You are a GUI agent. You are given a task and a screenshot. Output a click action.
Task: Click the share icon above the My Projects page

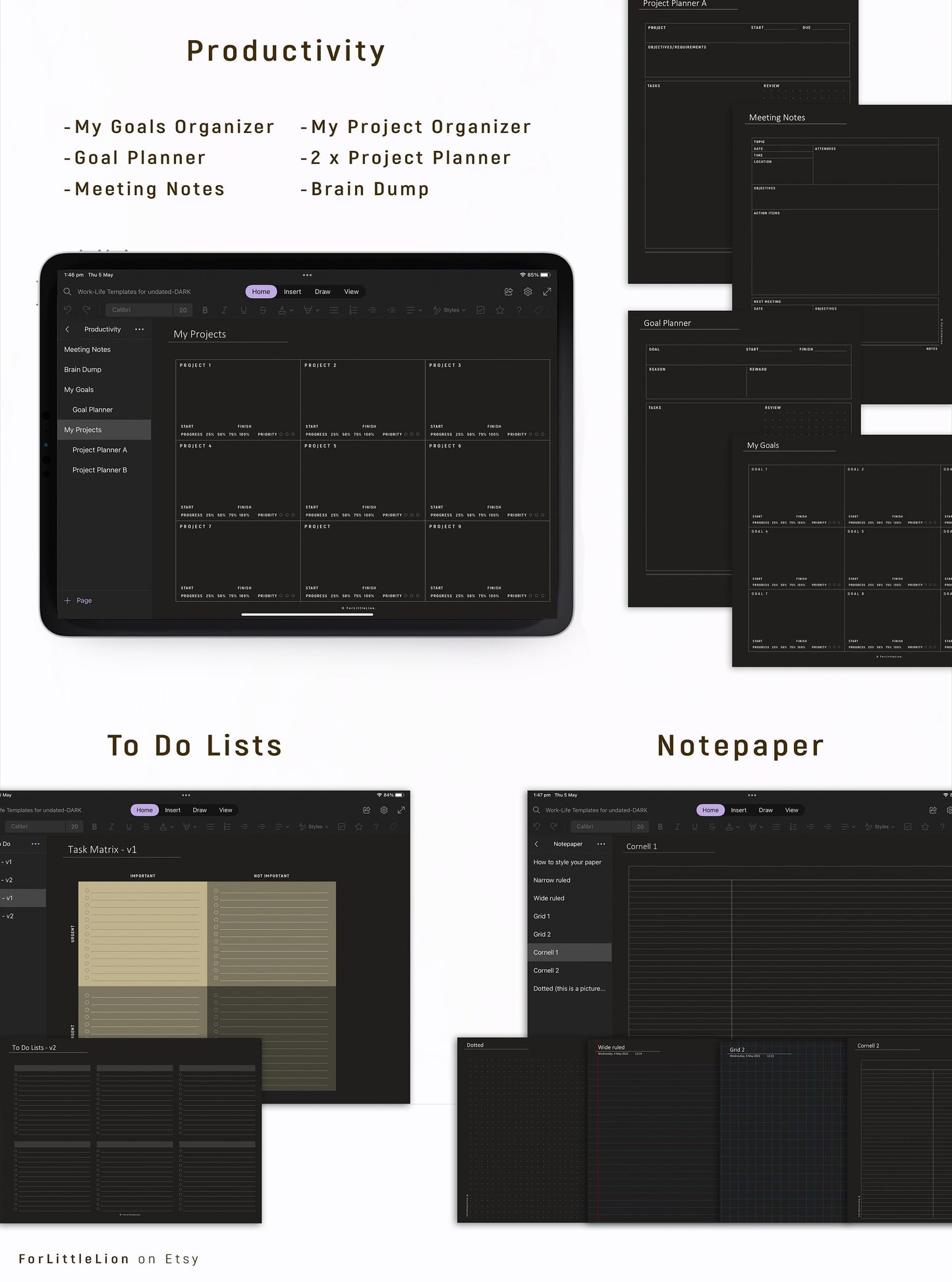click(509, 292)
